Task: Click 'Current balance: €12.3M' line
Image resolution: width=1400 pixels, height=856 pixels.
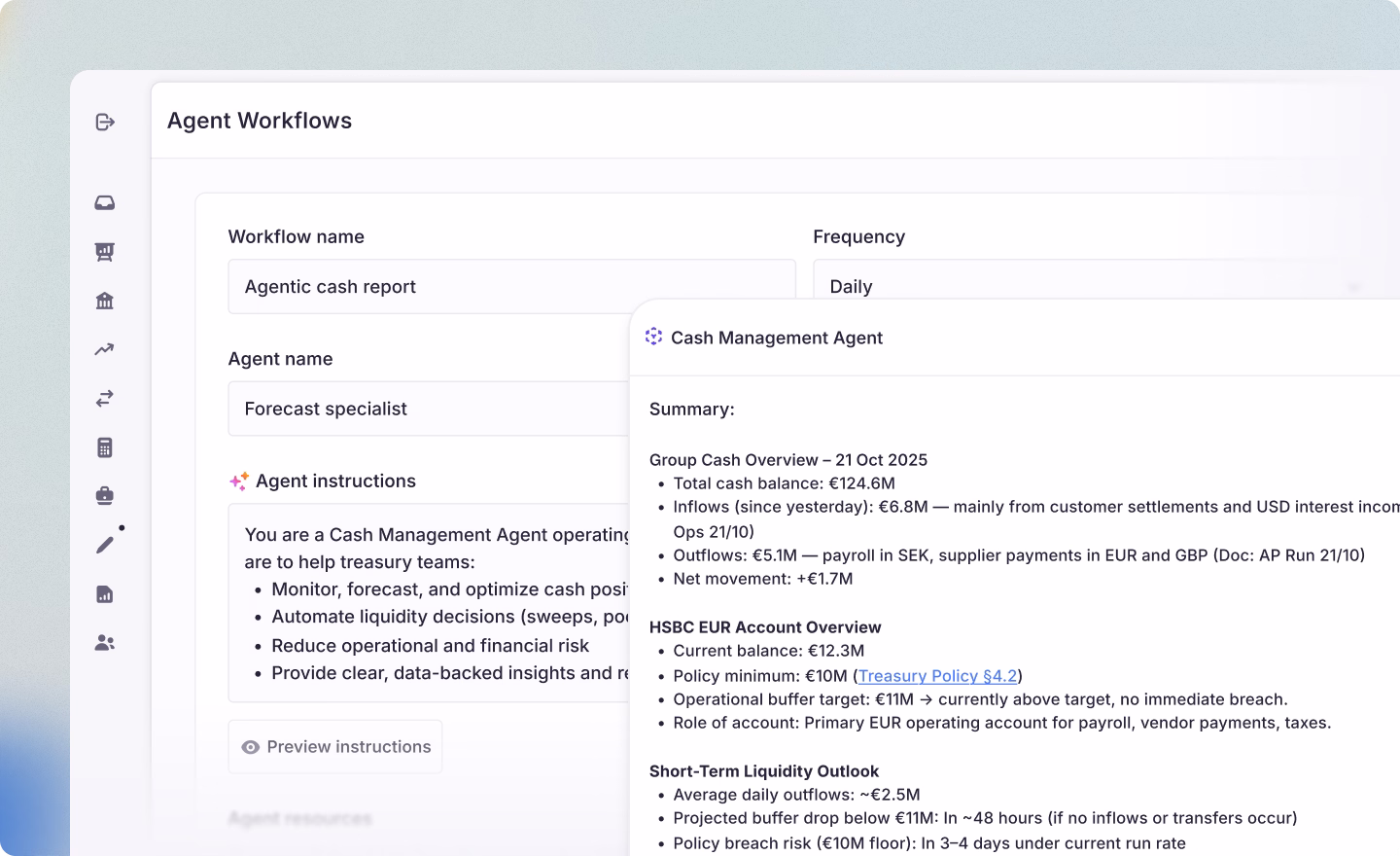Action: [x=769, y=651]
